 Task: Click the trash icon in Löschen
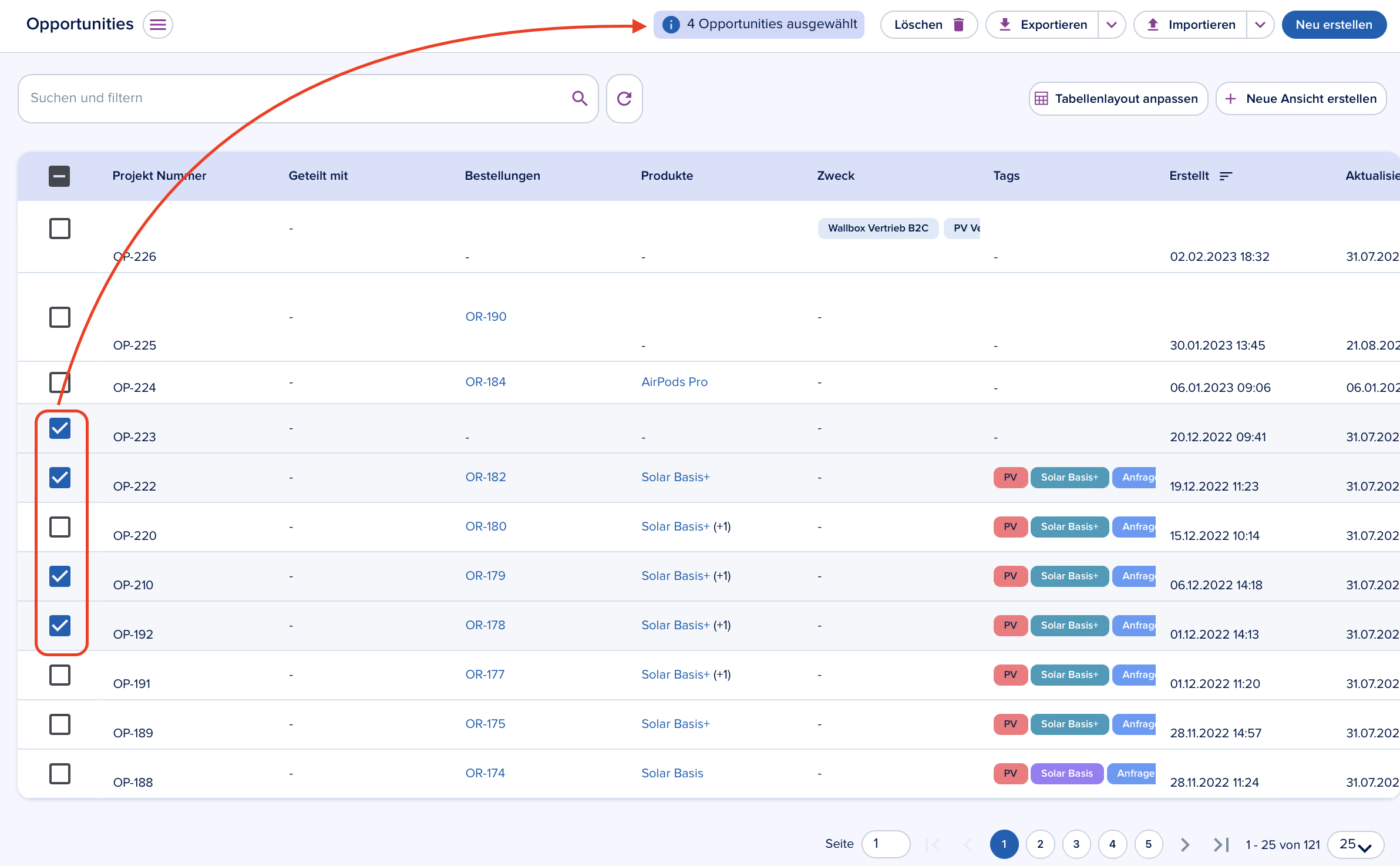[x=958, y=25]
